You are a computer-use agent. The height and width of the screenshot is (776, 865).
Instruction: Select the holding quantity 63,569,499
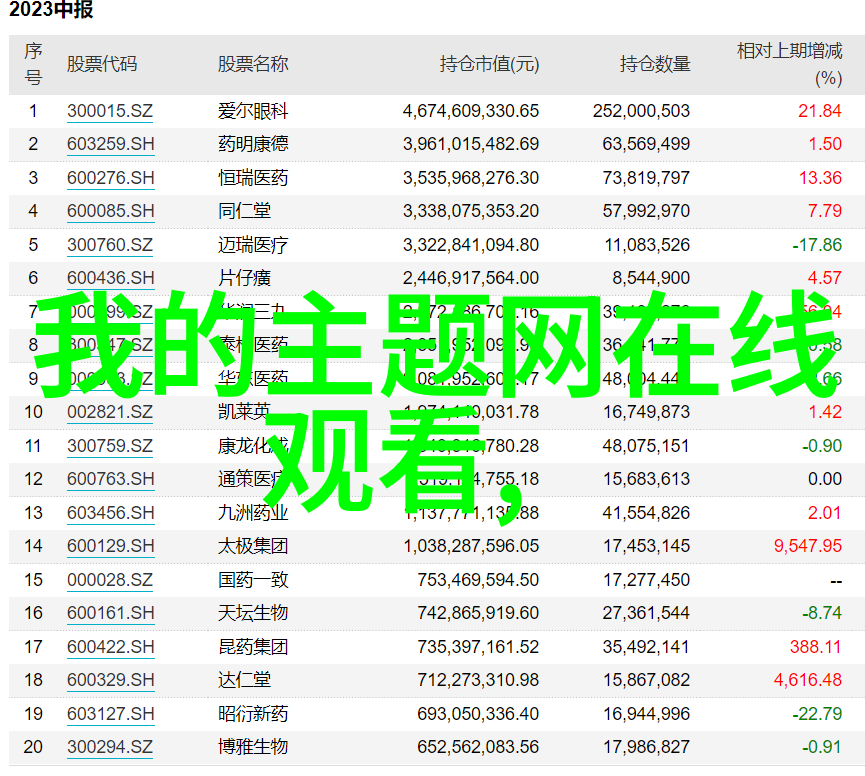646,144
